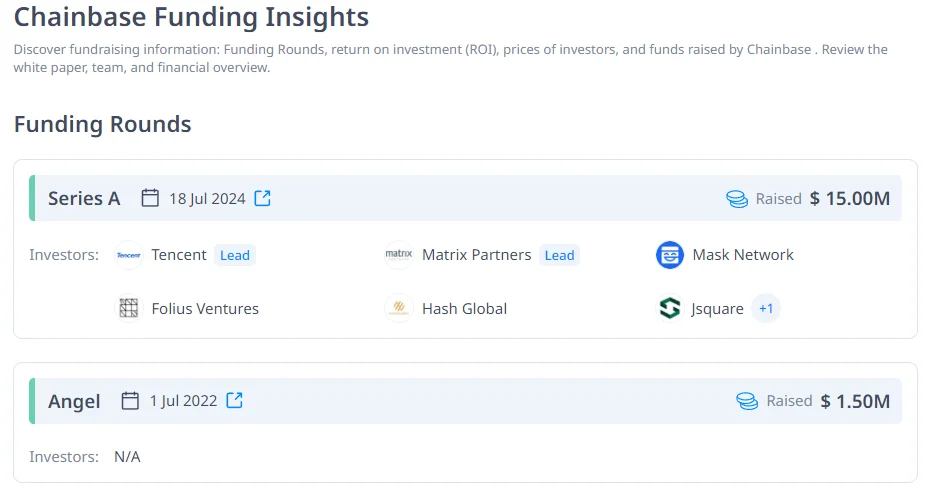Viewport: 928px width, 492px height.
Task: Open the Matrix Partners investor link
Action: tap(476, 255)
